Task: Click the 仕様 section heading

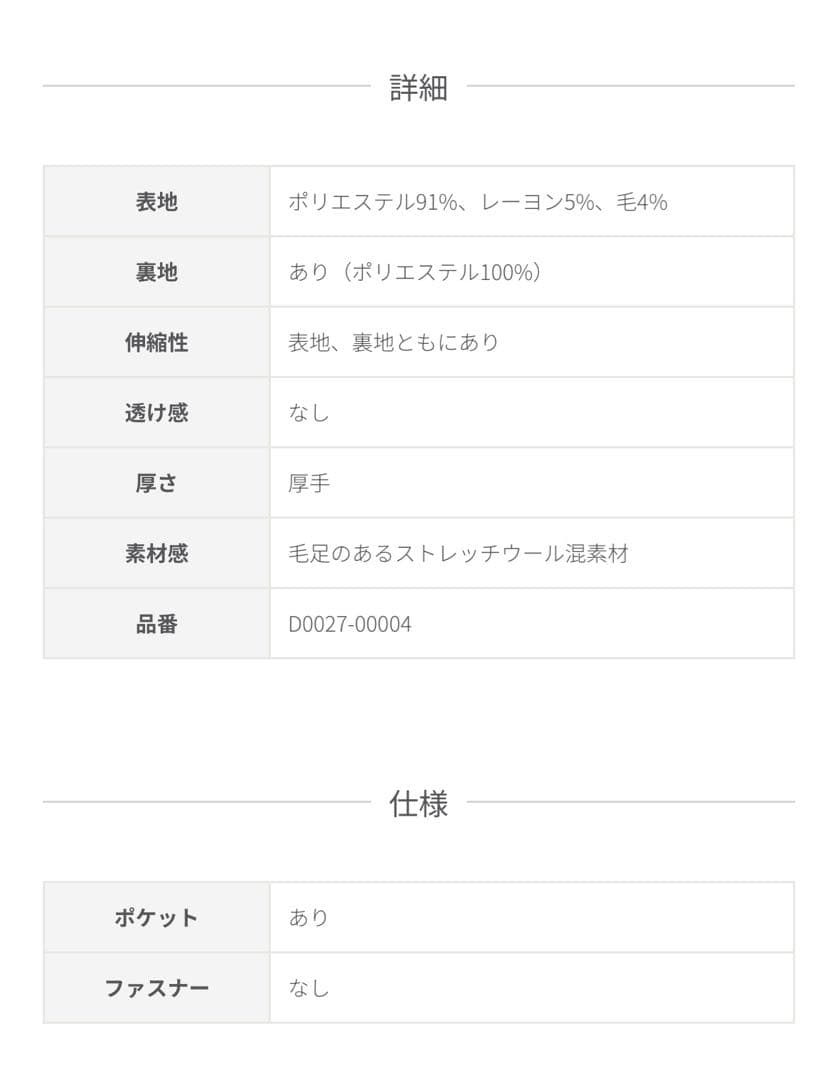Action: [x=418, y=803]
